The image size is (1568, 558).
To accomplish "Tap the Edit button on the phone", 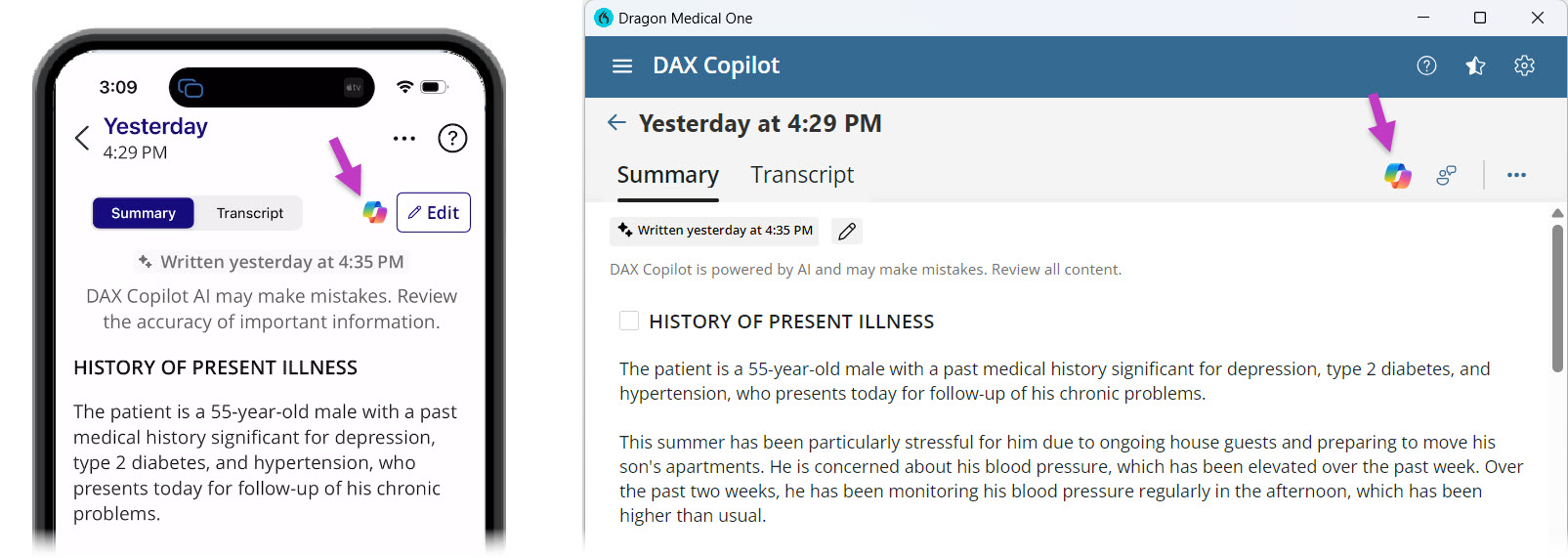I will point(434,213).
